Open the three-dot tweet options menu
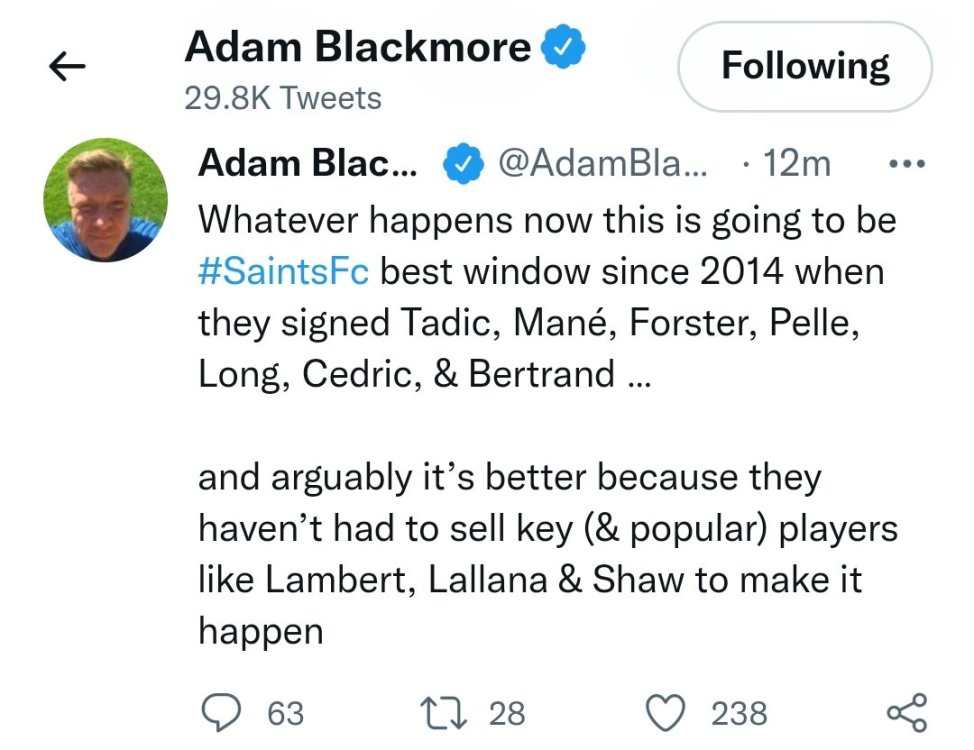The height and width of the screenshot is (750, 974). click(907, 163)
